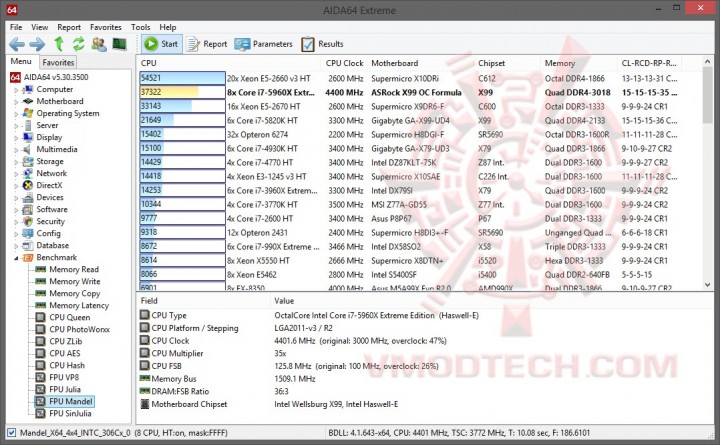Select FPU Mandel benchmark item
The width and height of the screenshot is (720, 445).
tap(65, 401)
